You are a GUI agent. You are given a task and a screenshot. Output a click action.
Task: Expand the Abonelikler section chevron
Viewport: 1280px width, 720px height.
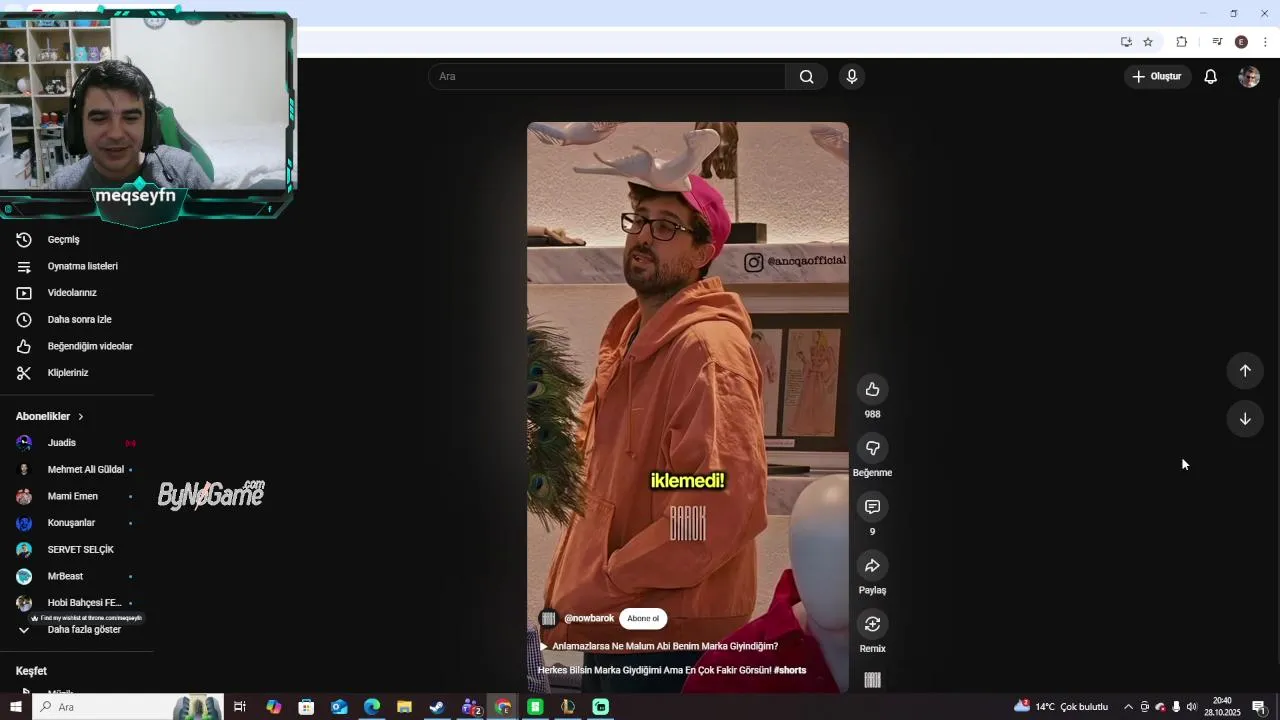(81, 416)
